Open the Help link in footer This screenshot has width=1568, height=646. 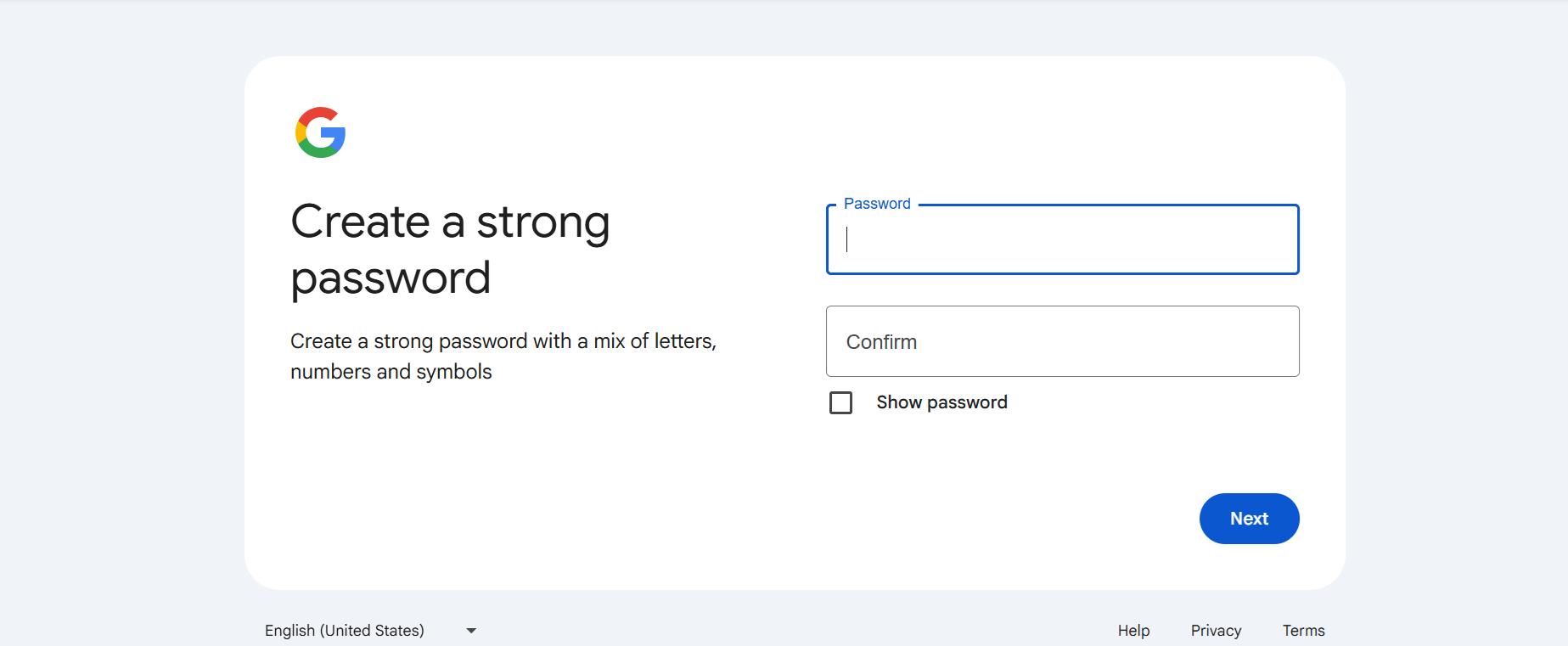pos(1133,631)
